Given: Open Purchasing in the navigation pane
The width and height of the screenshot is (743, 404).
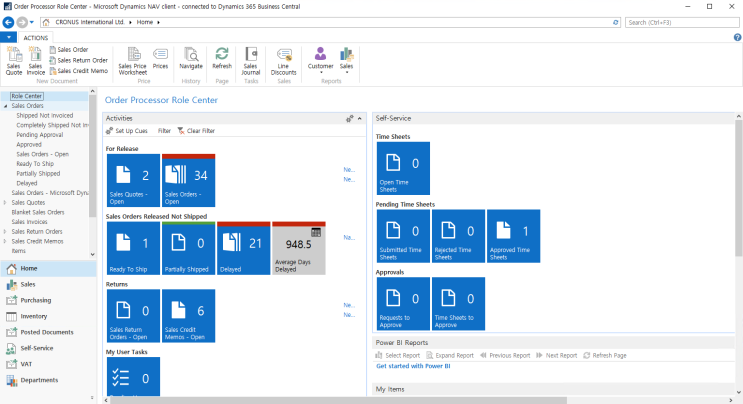Looking at the screenshot, I should (x=48, y=300).
